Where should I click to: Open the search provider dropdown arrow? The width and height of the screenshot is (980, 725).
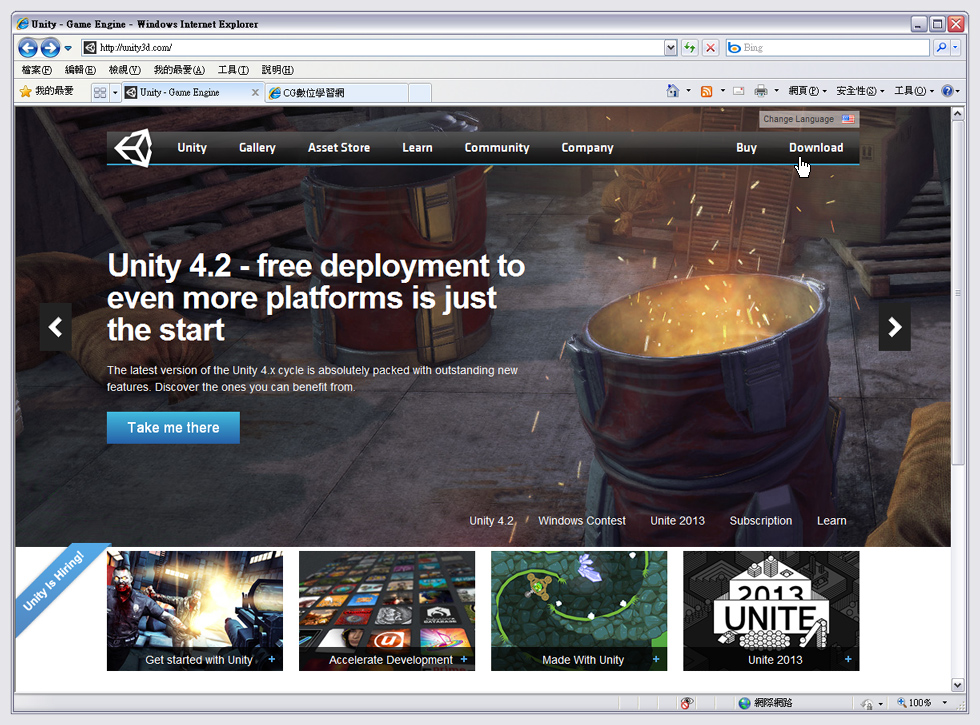click(955, 48)
